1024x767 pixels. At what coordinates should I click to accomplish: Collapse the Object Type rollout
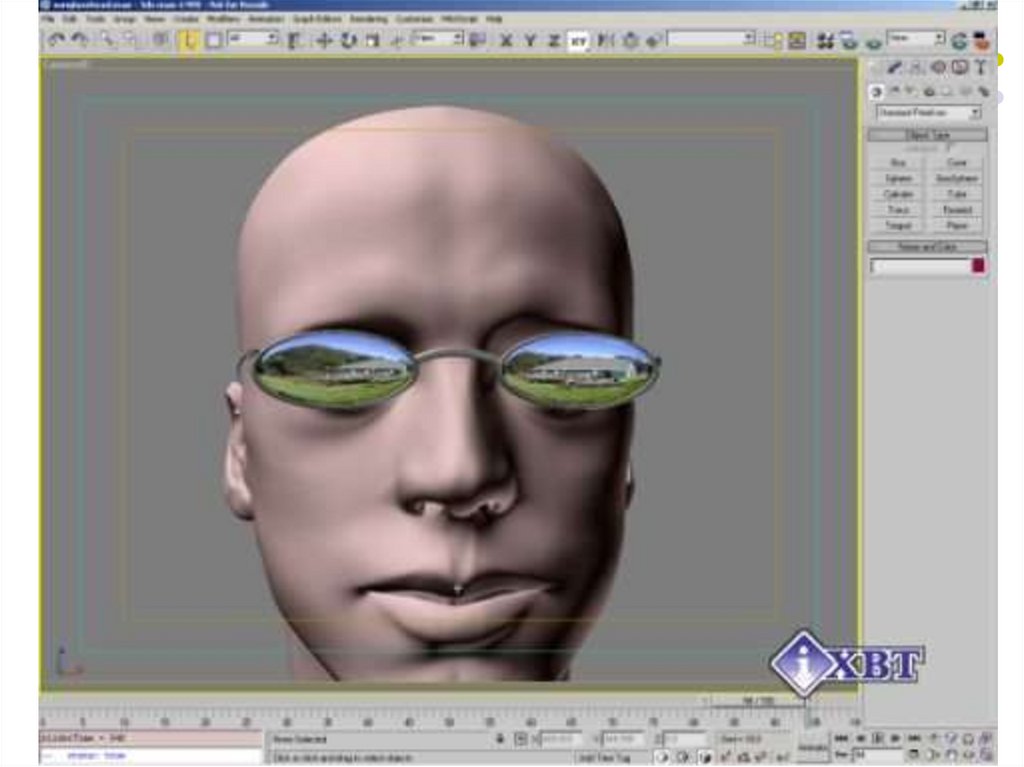927,134
